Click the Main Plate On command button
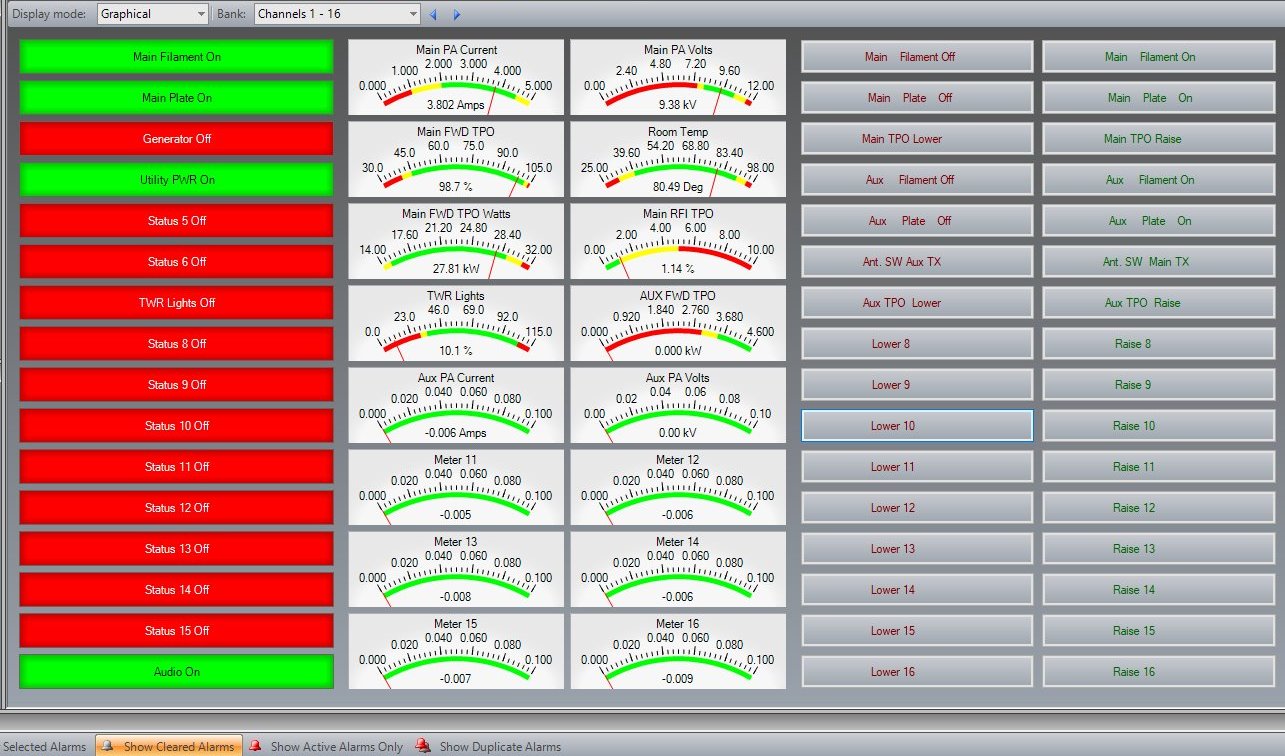Image resolution: width=1285 pixels, height=756 pixels. click(x=1158, y=98)
